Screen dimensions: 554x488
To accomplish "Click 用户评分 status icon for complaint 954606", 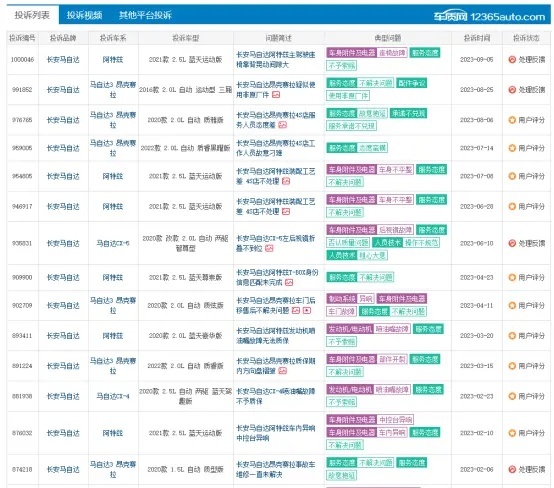I will pyautogui.click(x=512, y=176).
